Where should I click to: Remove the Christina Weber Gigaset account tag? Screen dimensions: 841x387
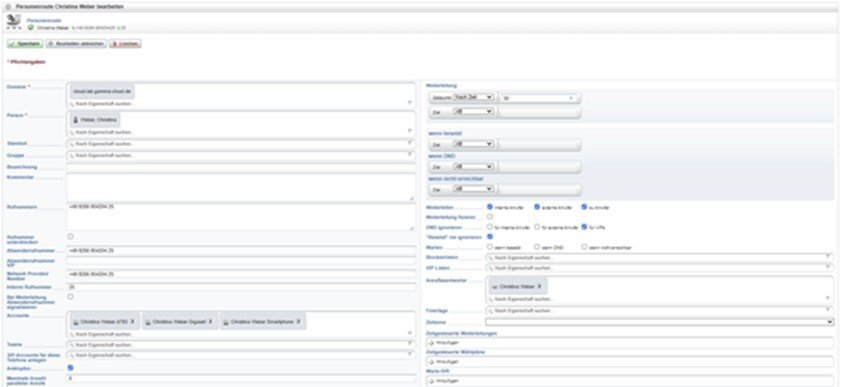point(211,322)
